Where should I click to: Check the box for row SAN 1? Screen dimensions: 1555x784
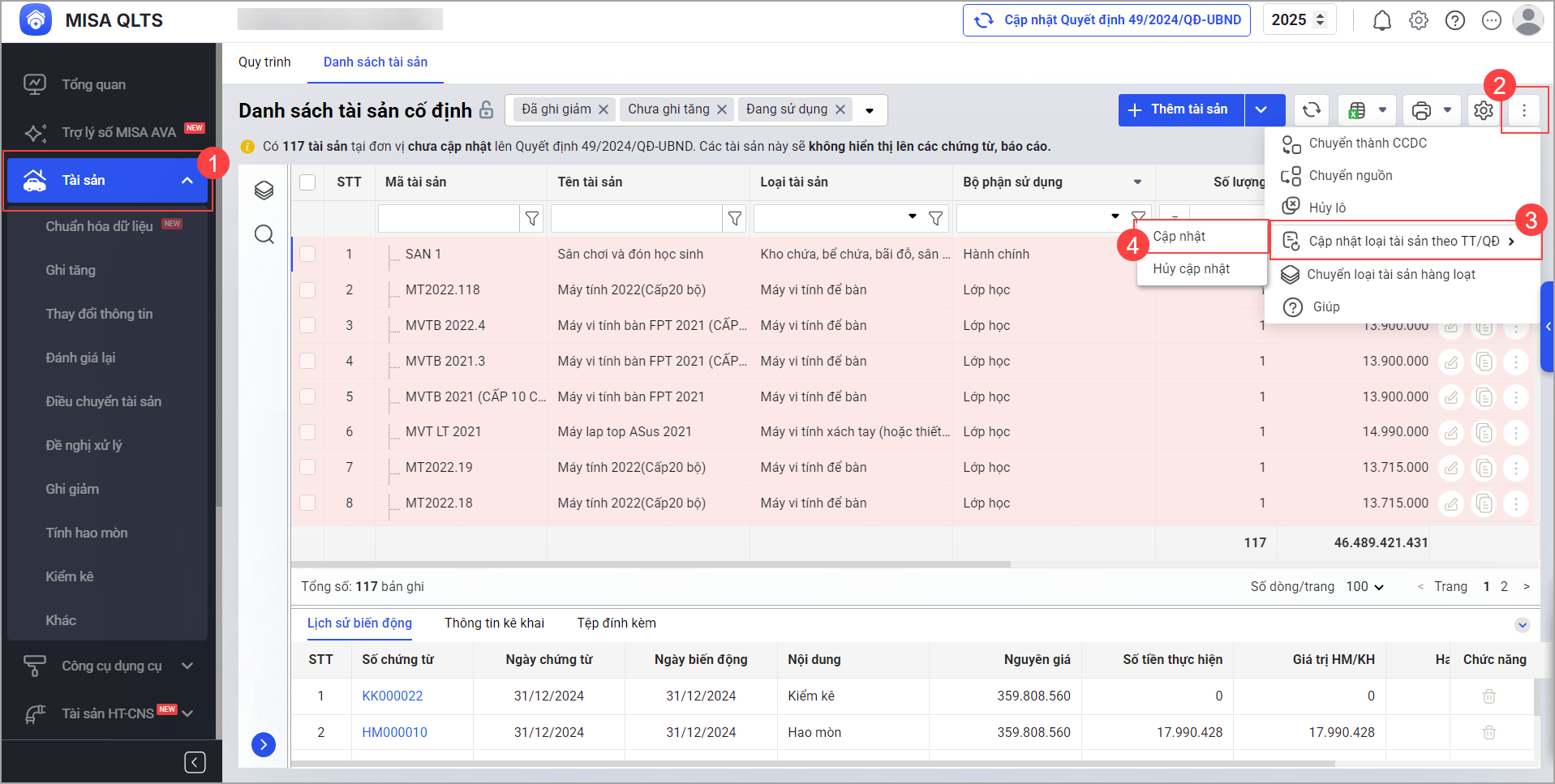pyautogui.click(x=307, y=255)
